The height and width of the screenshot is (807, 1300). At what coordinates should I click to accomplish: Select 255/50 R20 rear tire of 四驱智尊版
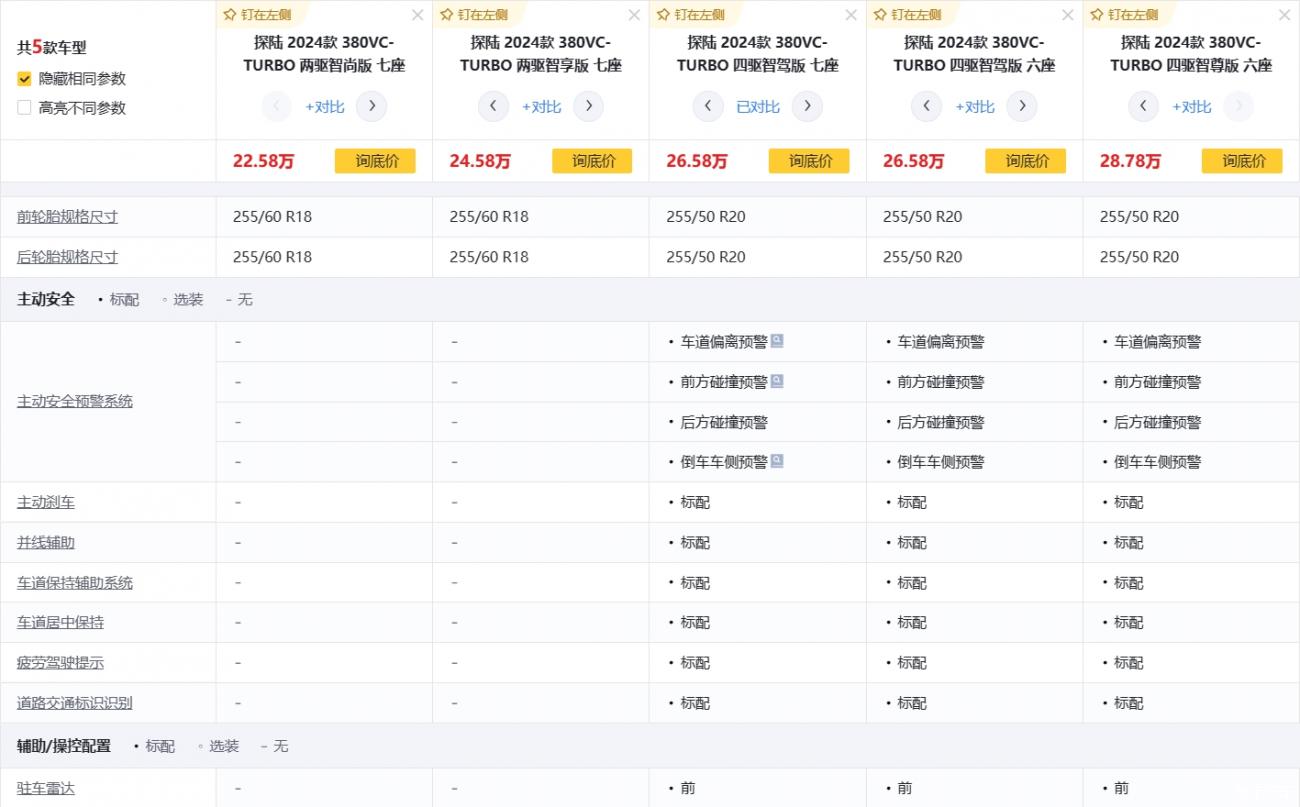click(1139, 257)
